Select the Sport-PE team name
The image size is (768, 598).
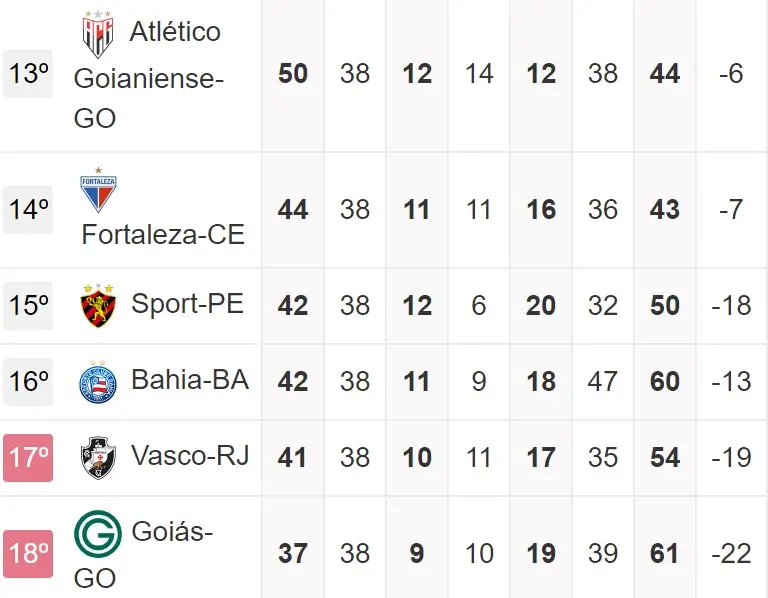[187, 304]
